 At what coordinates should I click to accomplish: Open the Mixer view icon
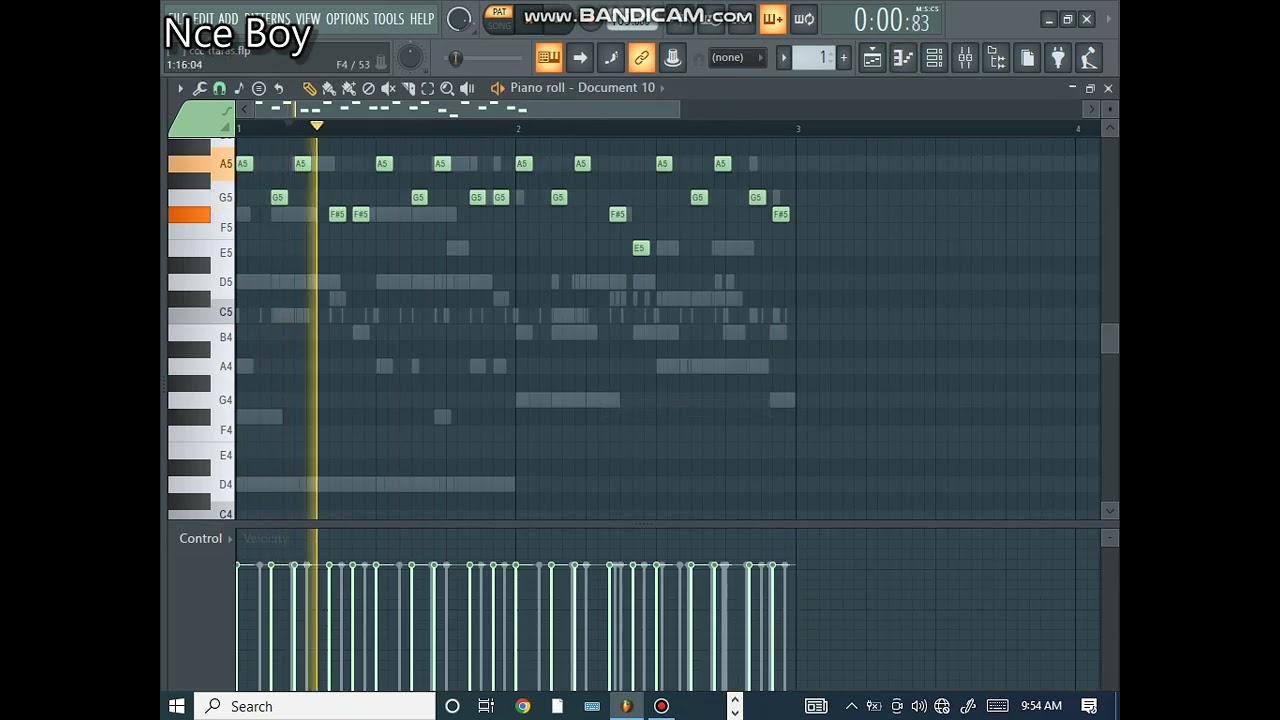coord(965,58)
